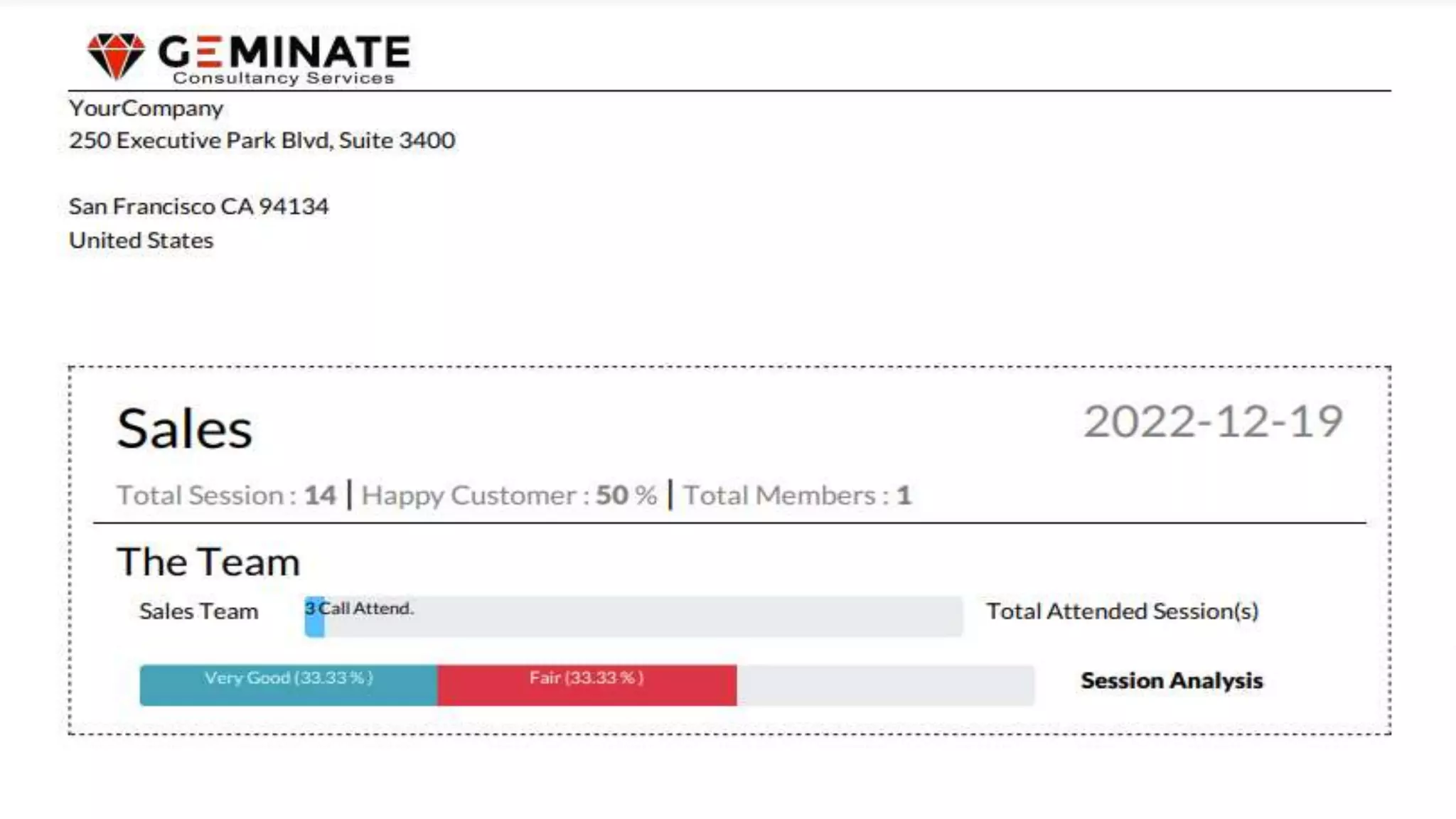The image size is (1456, 819).
Task: Click the Consultancy Services tagline
Action: [284, 78]
